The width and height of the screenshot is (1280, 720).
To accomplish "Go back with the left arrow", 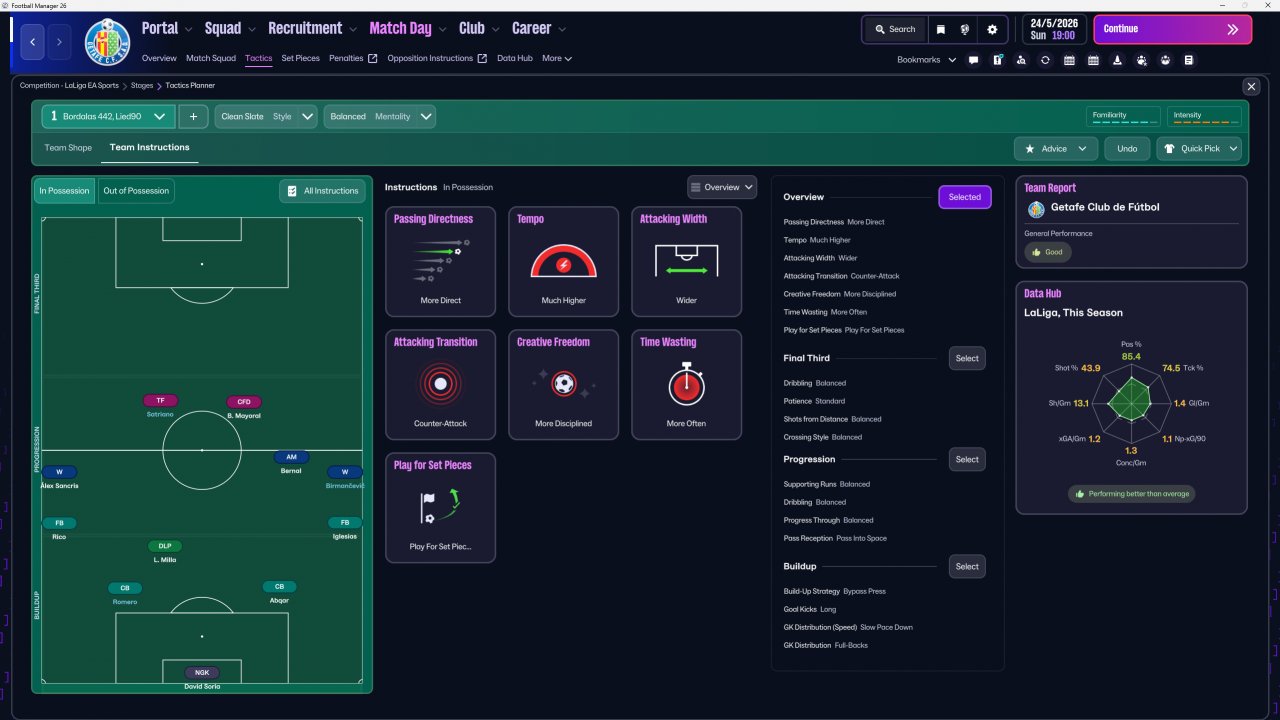I will tap(33, 42).
